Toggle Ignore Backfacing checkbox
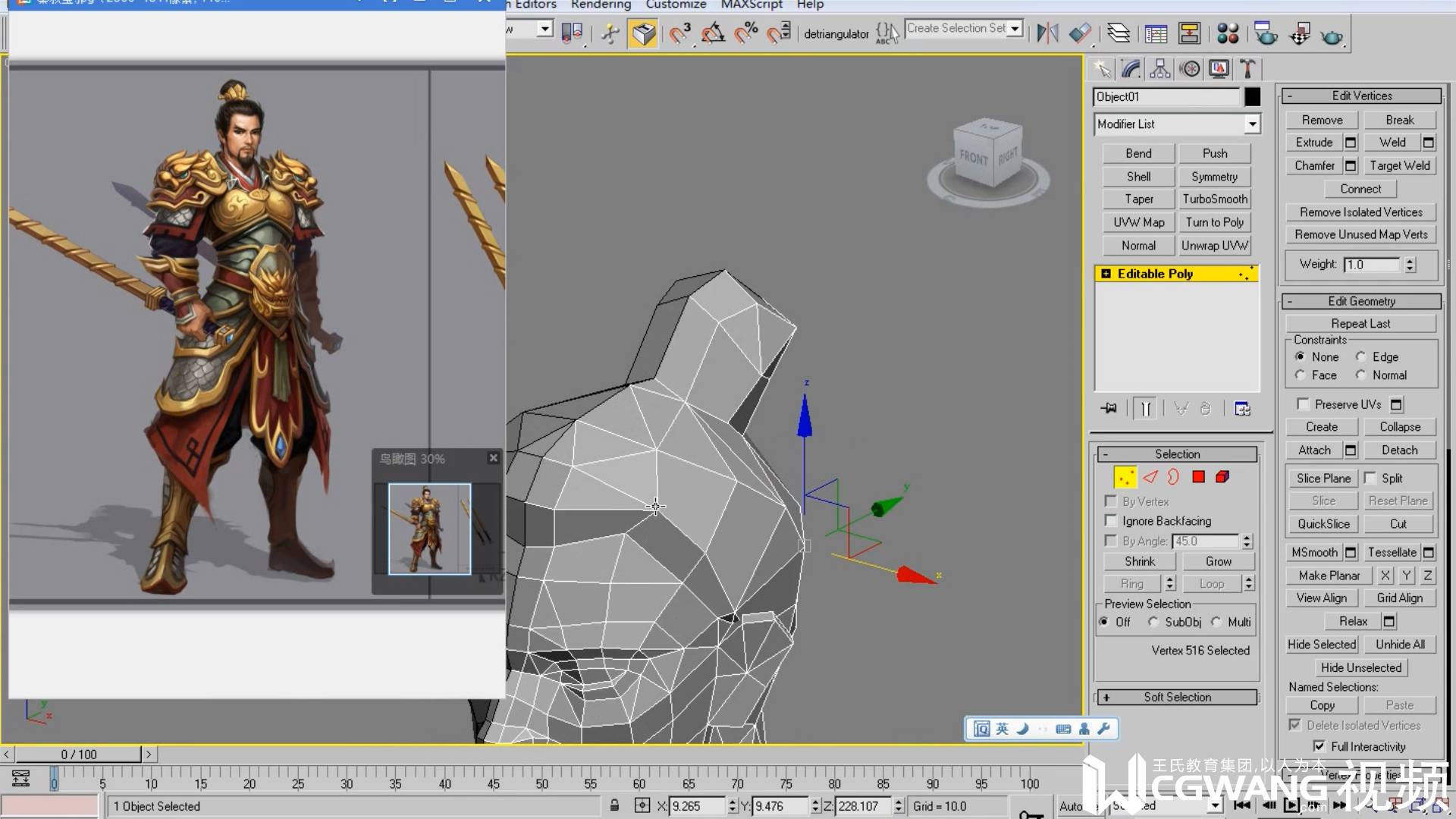 tap(1110, 520)
